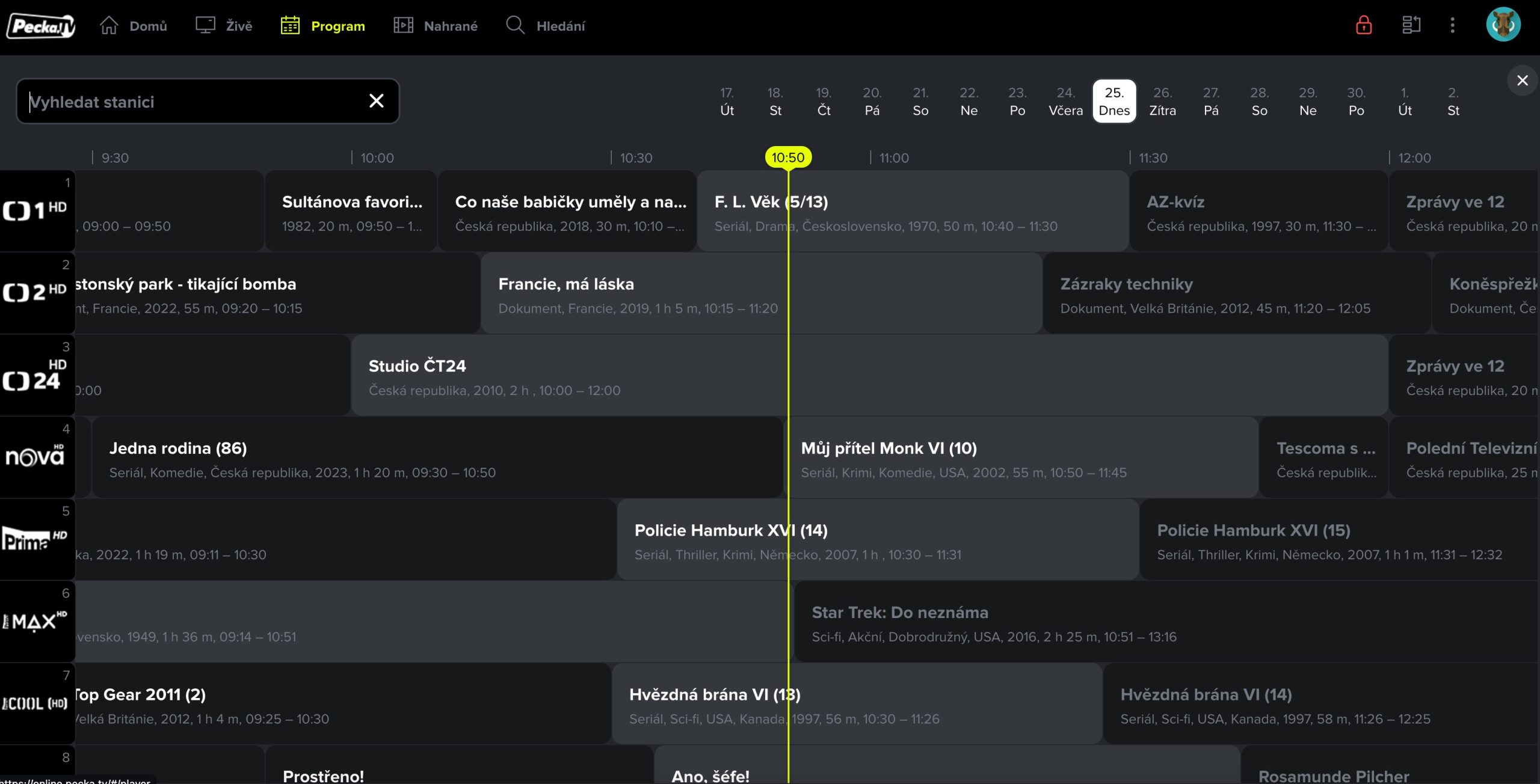1540x784 pixels.
Task: Select 24. Včera day
Action: pyautogui.click(x=1066, y=101)
